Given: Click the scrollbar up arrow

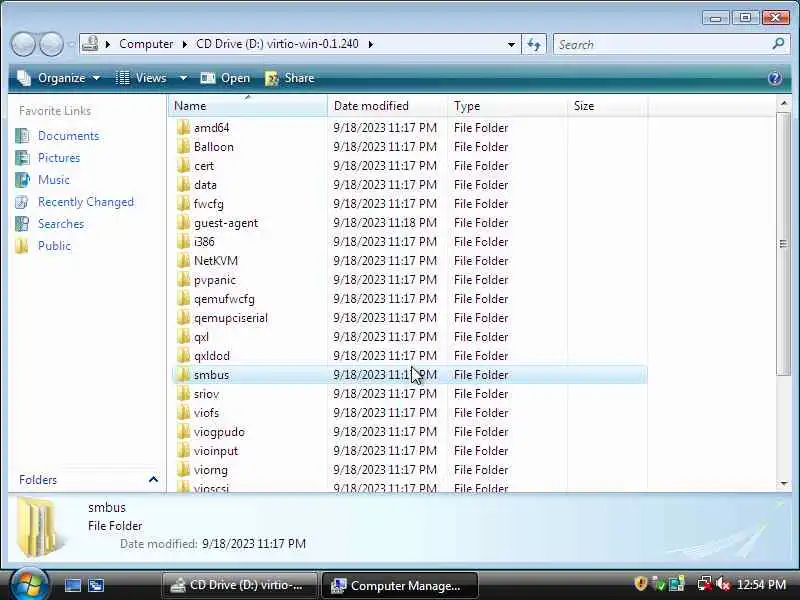Looking at the screenshot, I should point(783,104).
